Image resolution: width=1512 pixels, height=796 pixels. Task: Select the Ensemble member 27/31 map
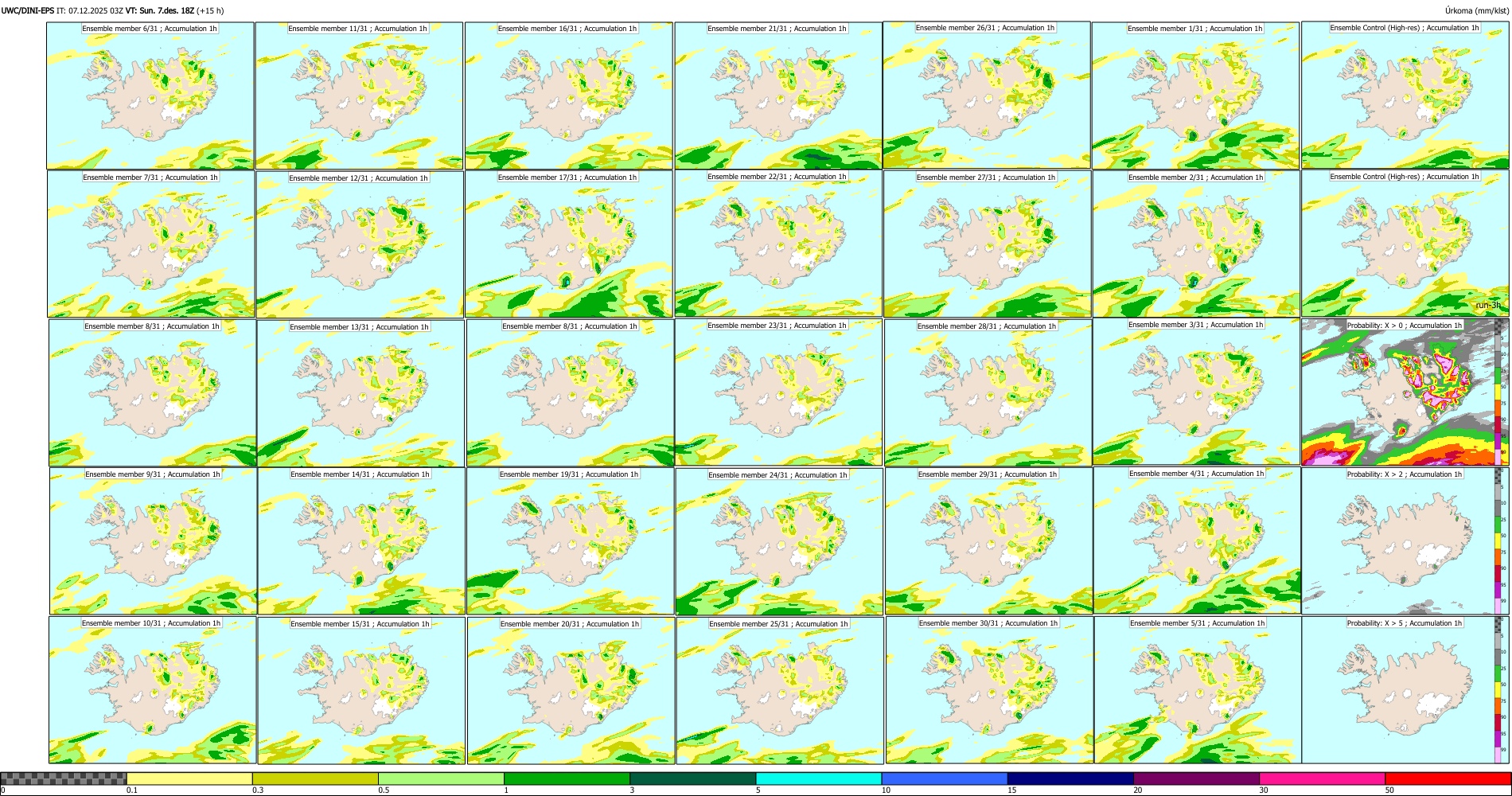(988, 244)
